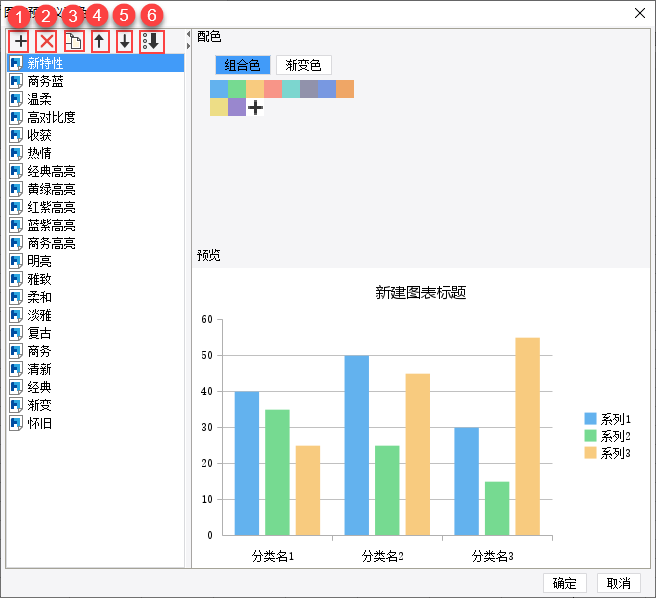Pick the blue color swatch
The image size is (656, 598).
point(219,89)
